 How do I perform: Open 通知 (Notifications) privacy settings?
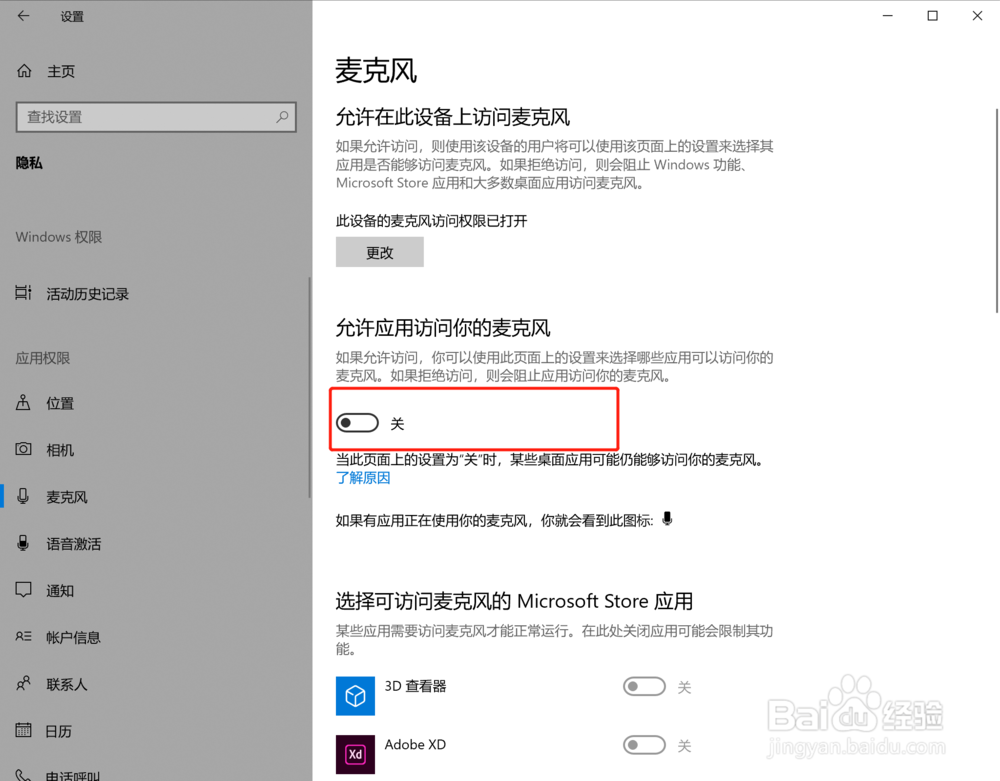point(58,590)
